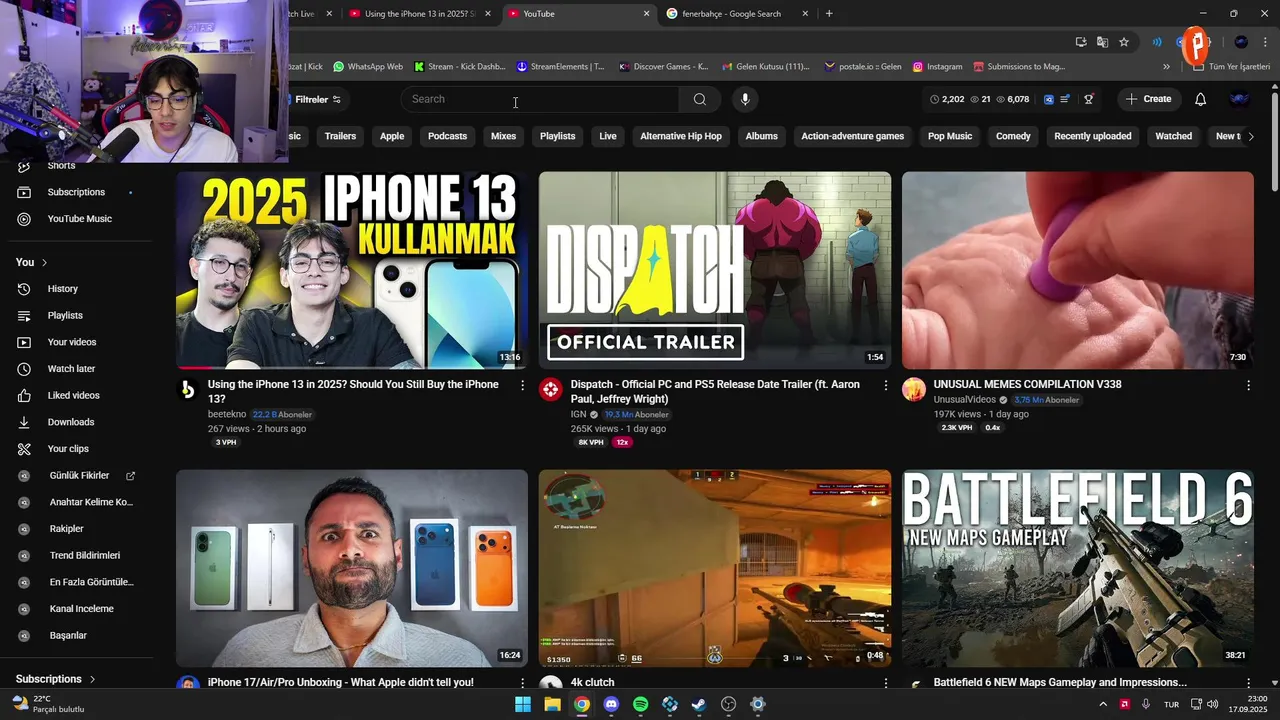Open the beetekno channel avatar
The height and width of the screenshot is (720, 1280).
188,390
